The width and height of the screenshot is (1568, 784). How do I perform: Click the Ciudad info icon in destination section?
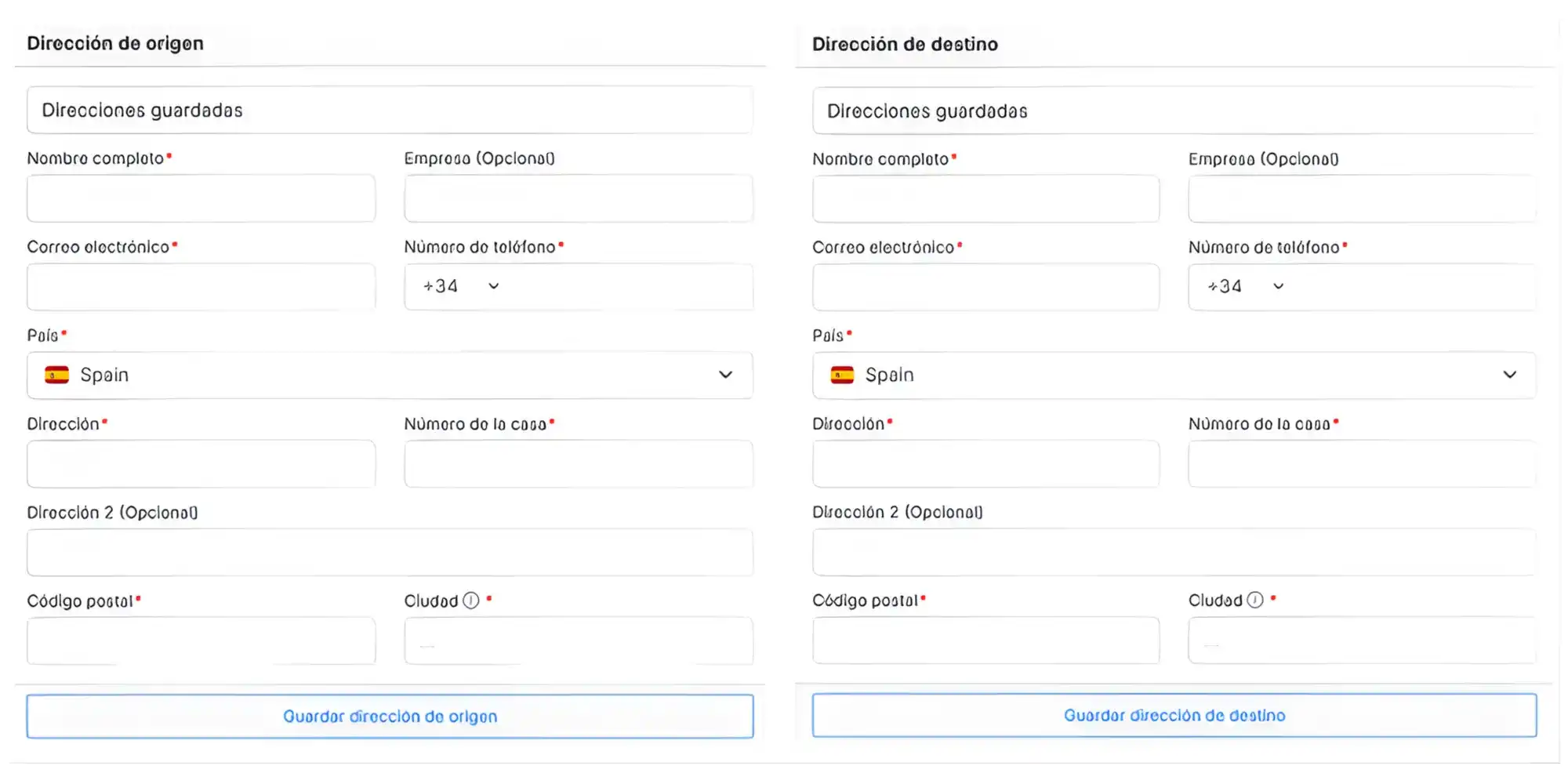[x=1254, y=600]
